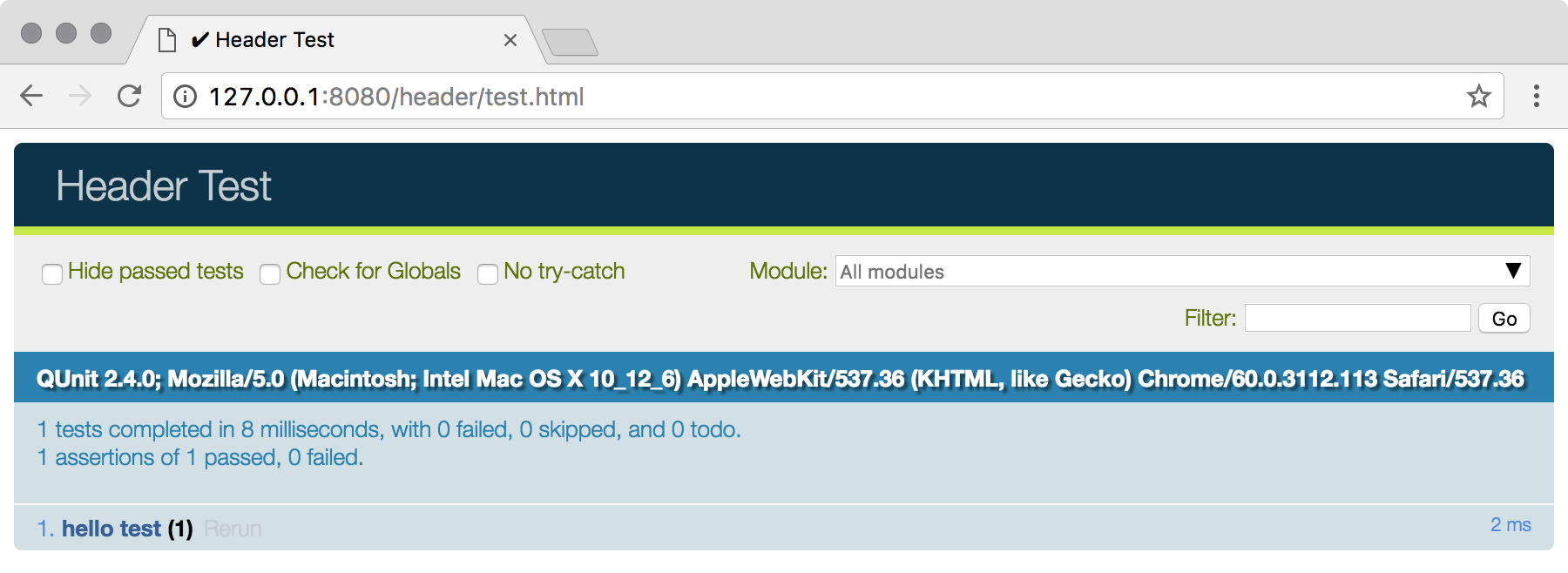Image resolution: width=1568 pixels, height=573 pixels.
Task: Click the Module dropdown arrow
Action: tap(1513, 271)
